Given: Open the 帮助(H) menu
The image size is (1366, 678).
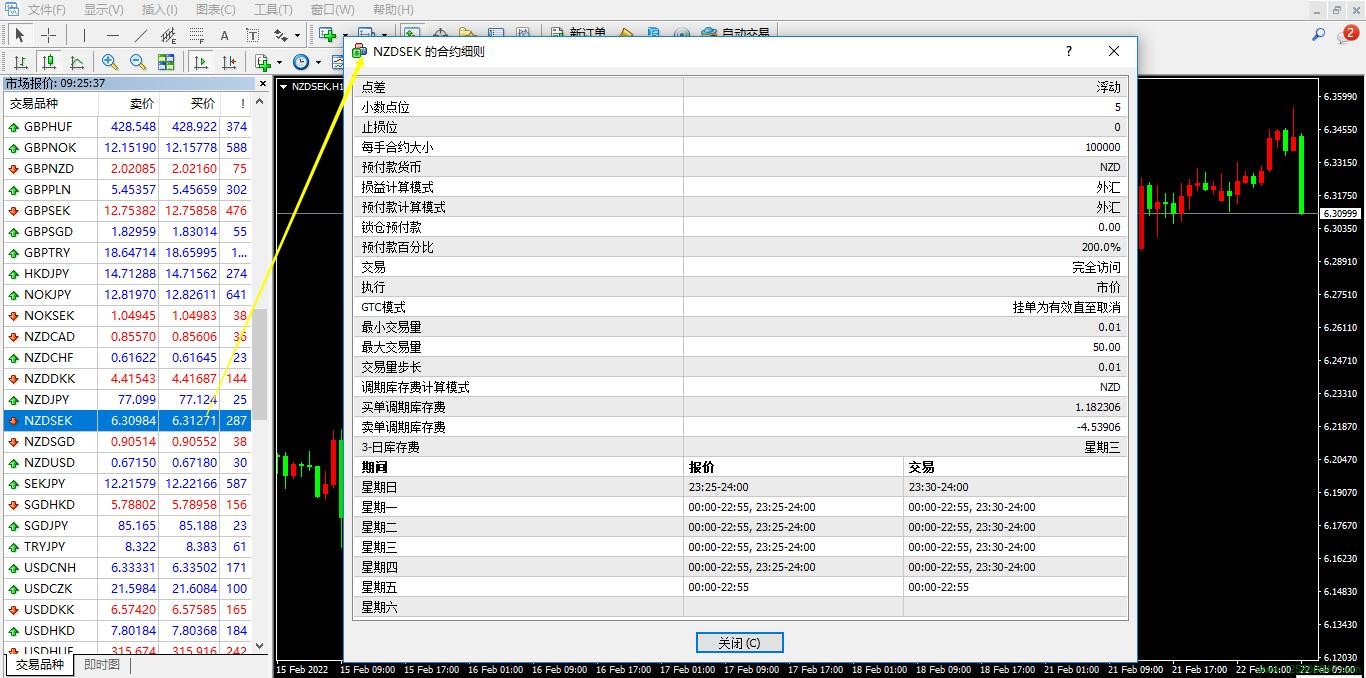Looking at the screenshot, I should pyautogui.click(x=393, y=10).
